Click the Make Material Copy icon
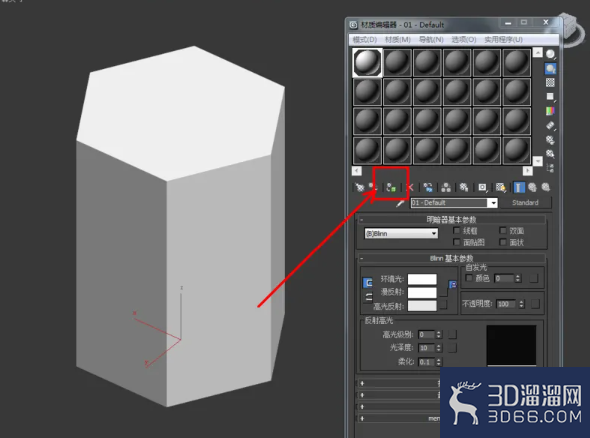Screen dimensions: 590x438 pos(428,187)
